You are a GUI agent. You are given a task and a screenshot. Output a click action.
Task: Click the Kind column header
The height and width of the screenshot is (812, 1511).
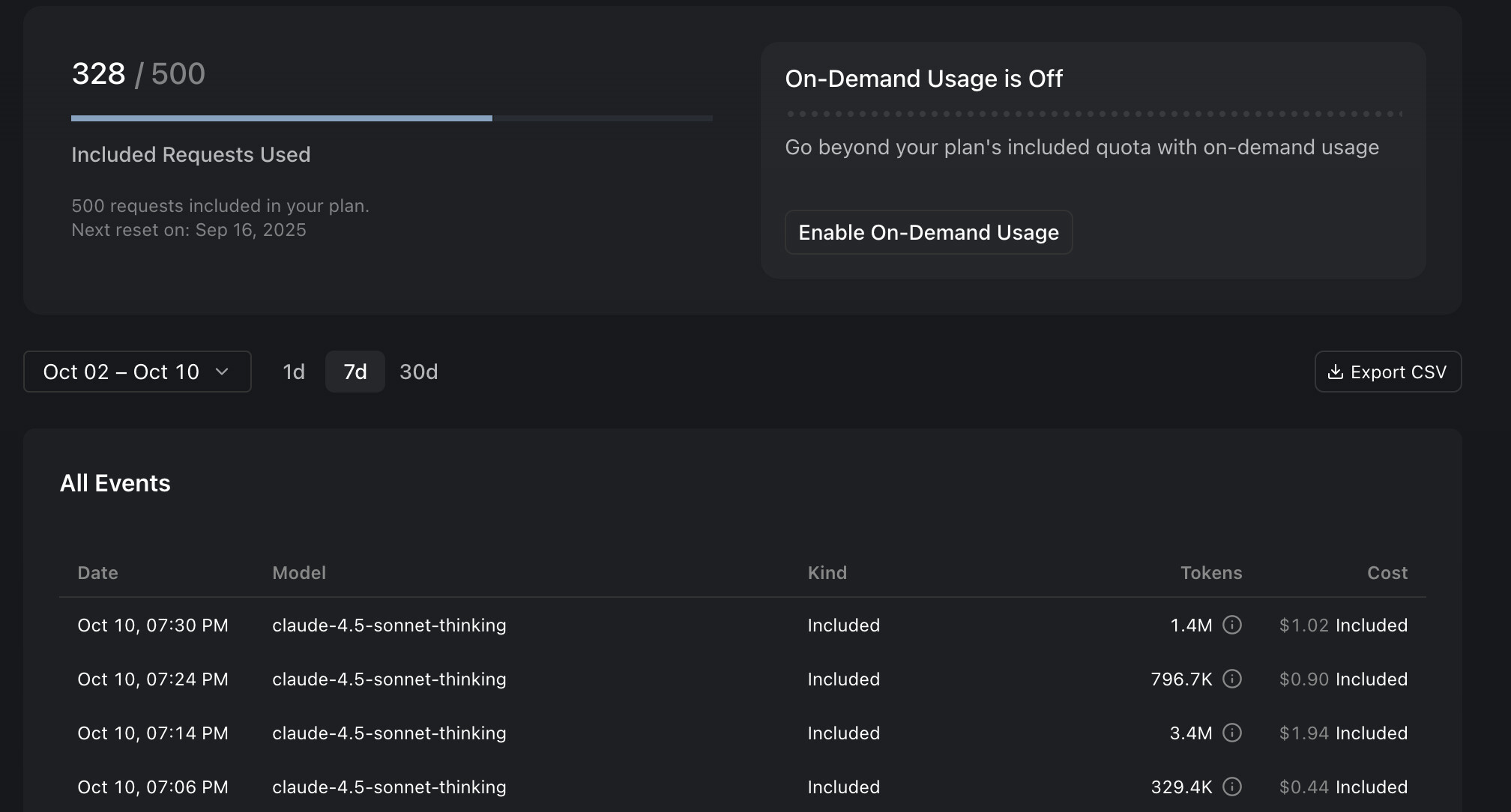(x=827, y=573)
